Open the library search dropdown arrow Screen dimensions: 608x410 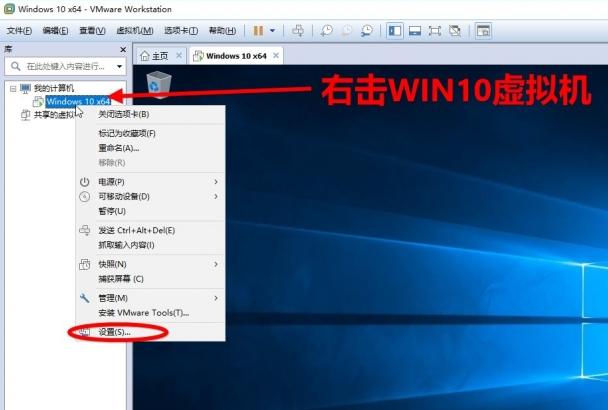[x=119, y=66]
